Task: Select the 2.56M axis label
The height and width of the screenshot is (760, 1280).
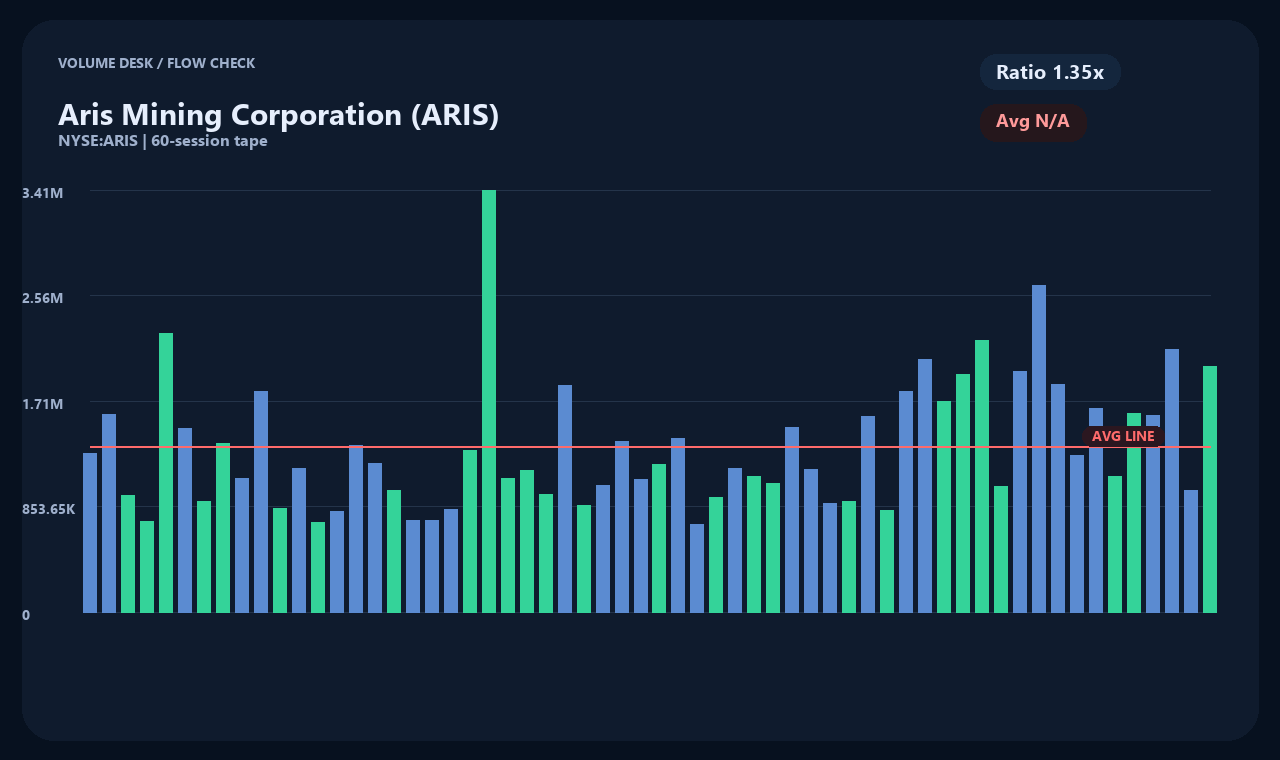Action: (43, 298)
